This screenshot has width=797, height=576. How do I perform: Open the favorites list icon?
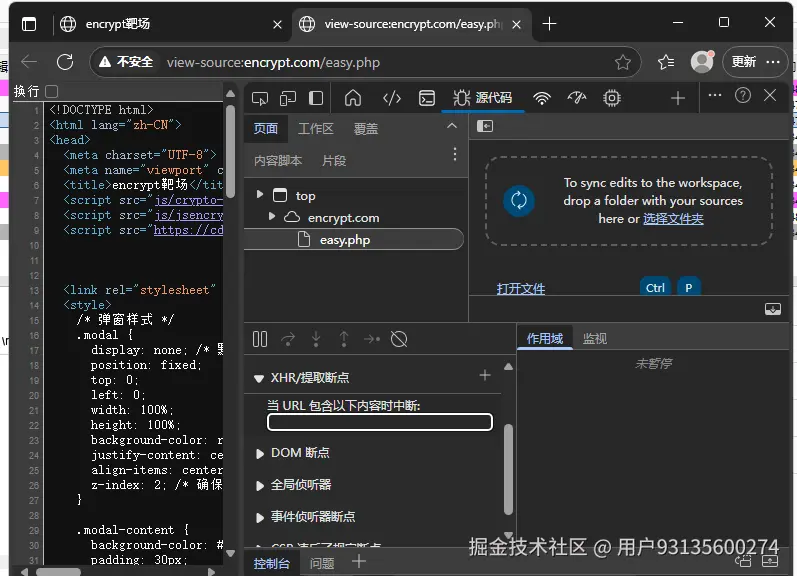(666, 62)
